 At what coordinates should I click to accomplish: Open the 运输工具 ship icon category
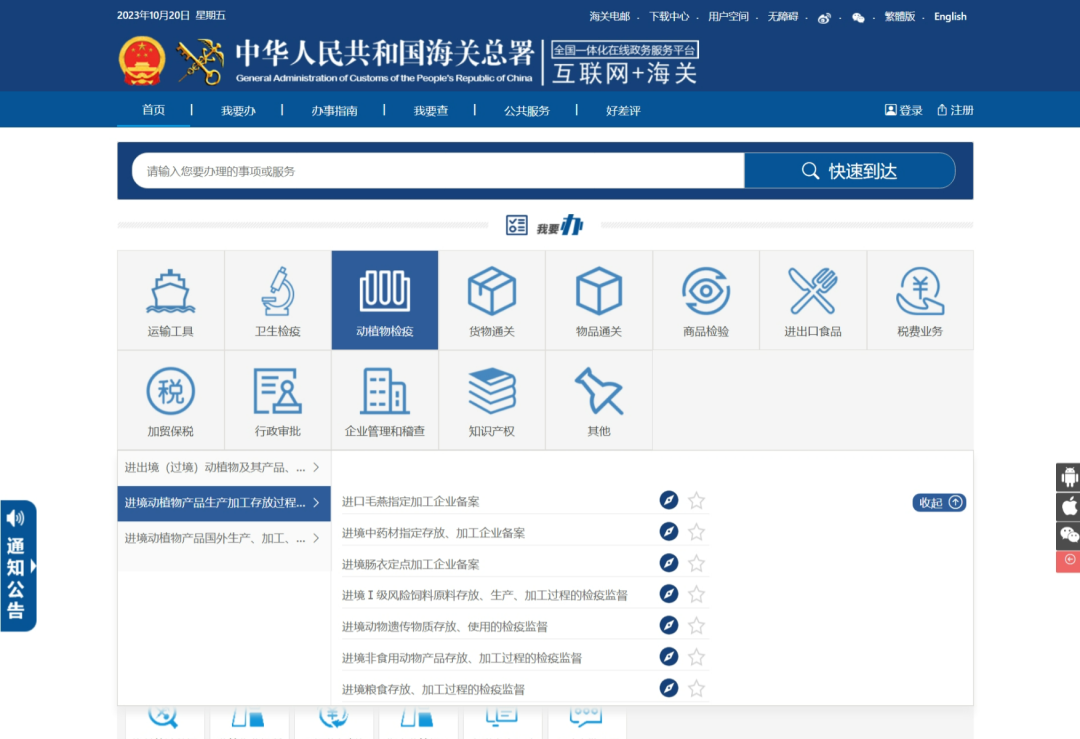tap(170, 299)
